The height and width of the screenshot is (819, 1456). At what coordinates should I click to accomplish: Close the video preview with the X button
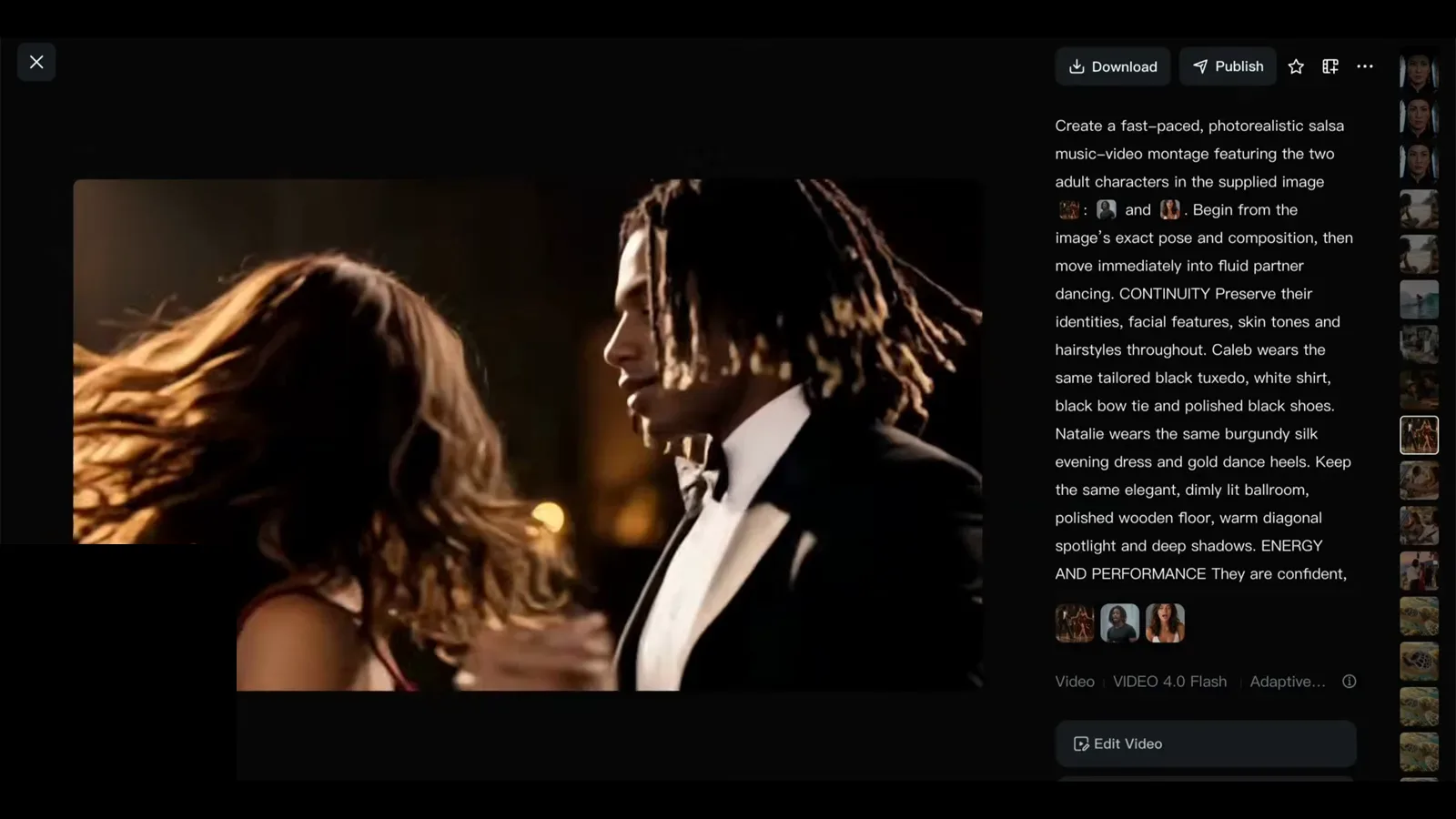36,62
